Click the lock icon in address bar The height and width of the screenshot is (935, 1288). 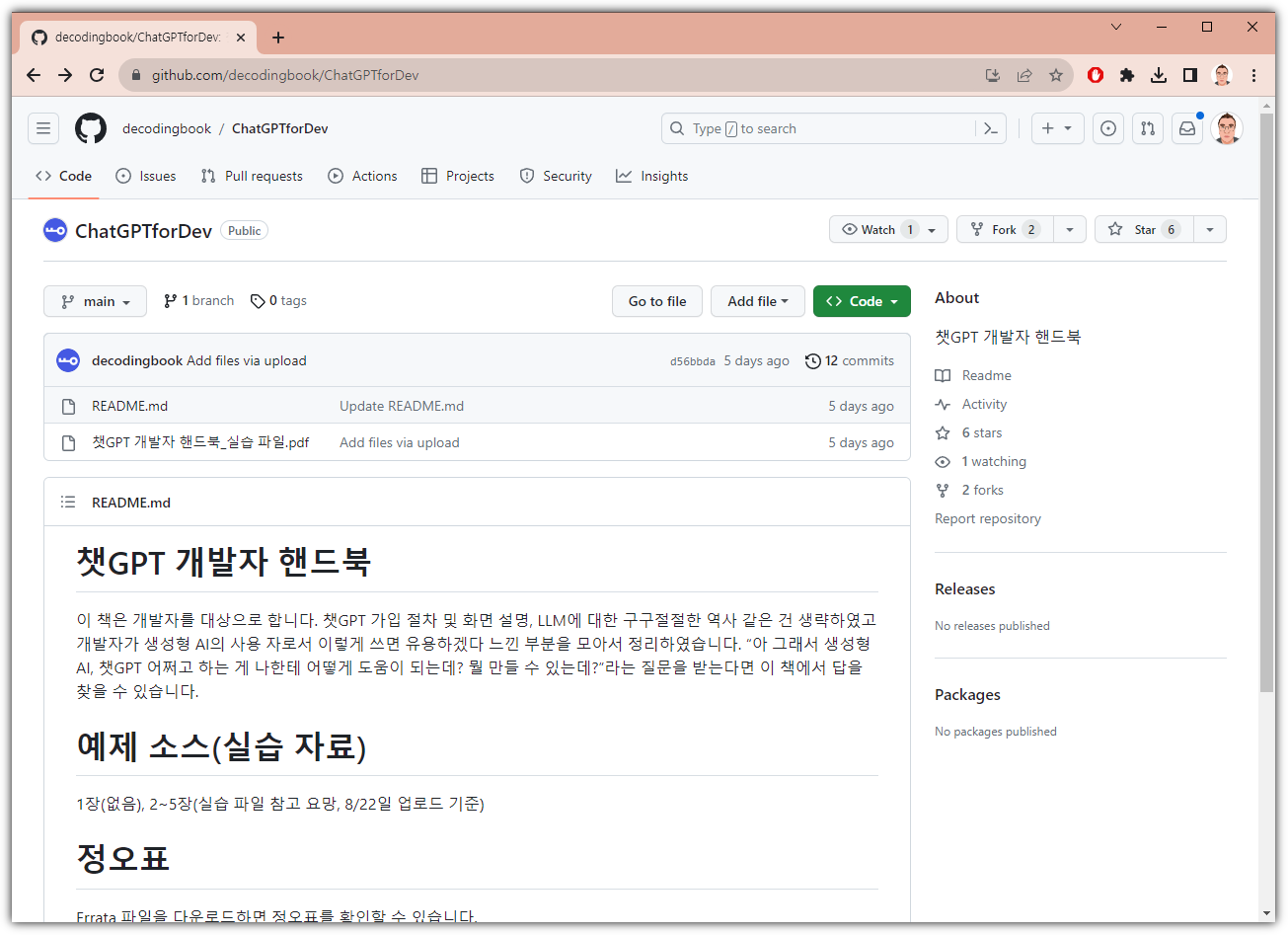pos(136,75)
